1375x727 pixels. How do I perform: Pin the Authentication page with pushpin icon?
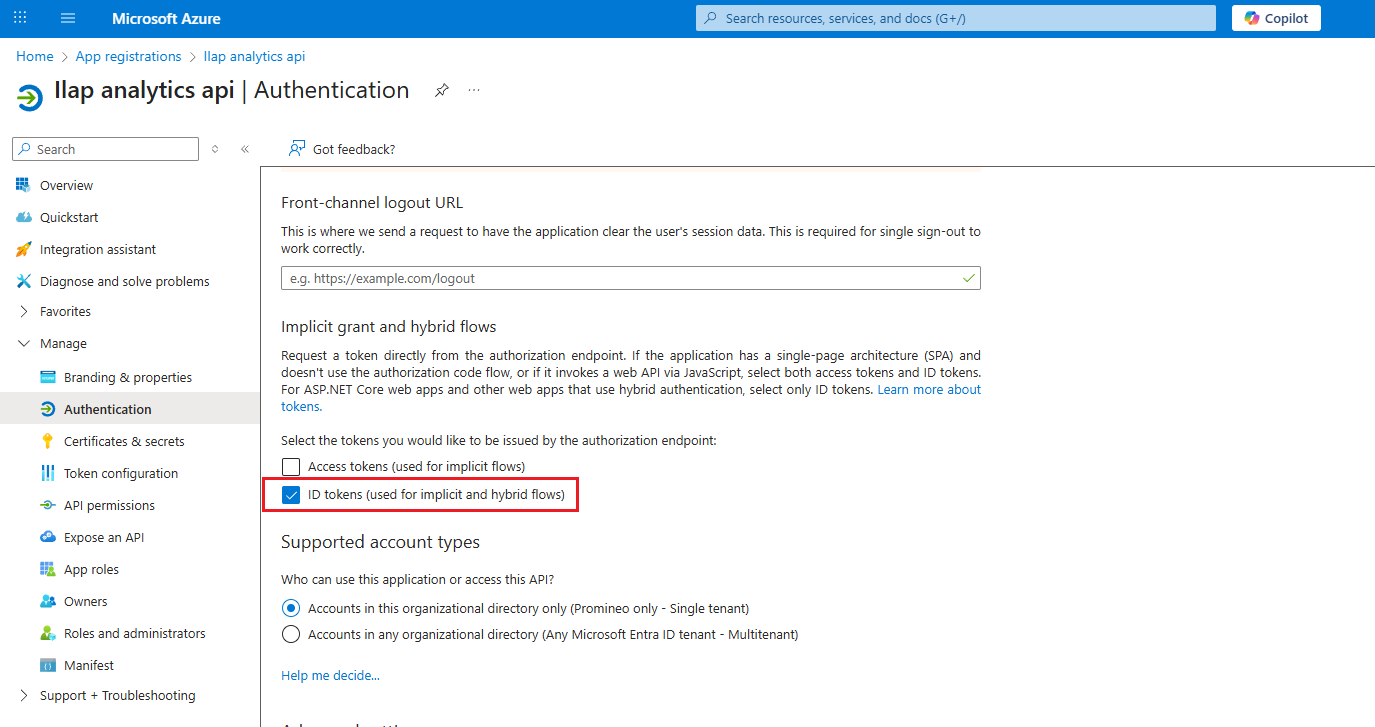(x=441, y=90)
